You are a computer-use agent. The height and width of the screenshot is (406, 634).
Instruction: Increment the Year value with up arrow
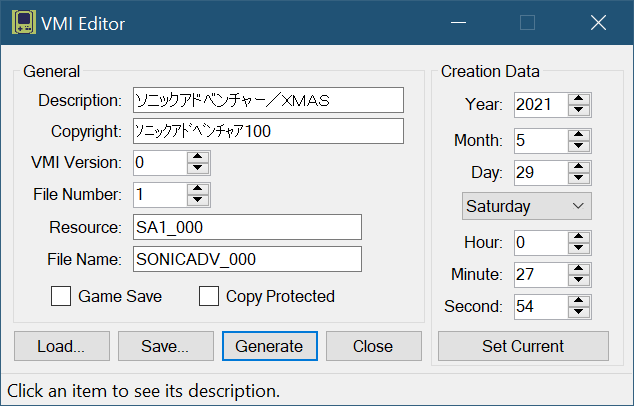tap(579, 98)
